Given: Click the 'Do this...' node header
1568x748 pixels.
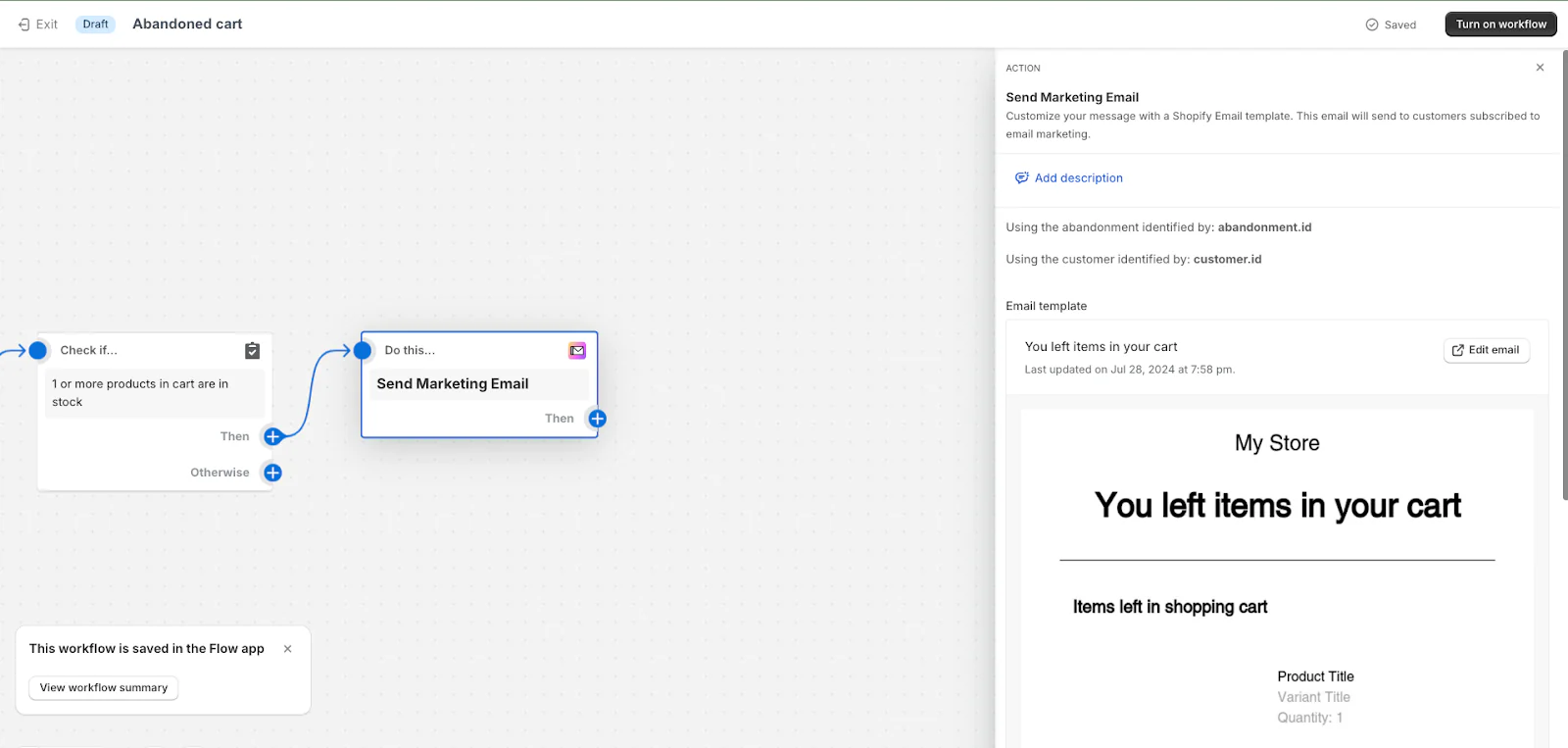Looking at the screenshot, I should click(410, 350).
